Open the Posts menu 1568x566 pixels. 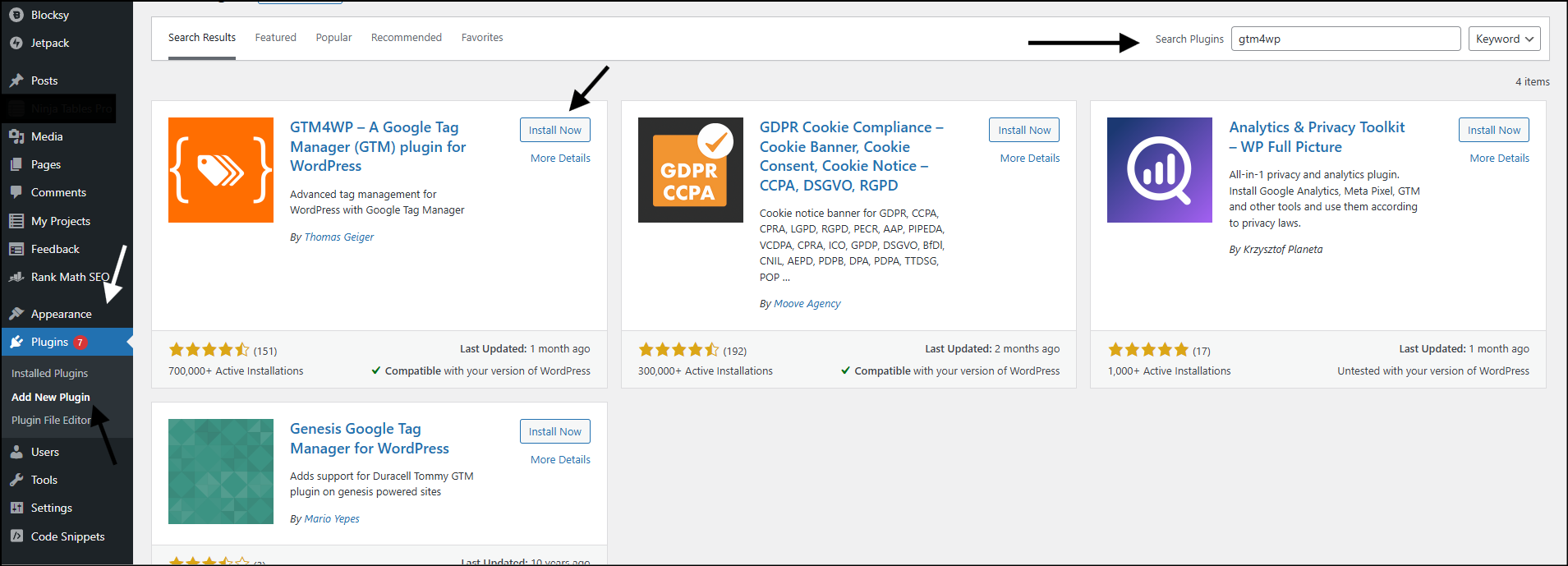pos(67,81)
